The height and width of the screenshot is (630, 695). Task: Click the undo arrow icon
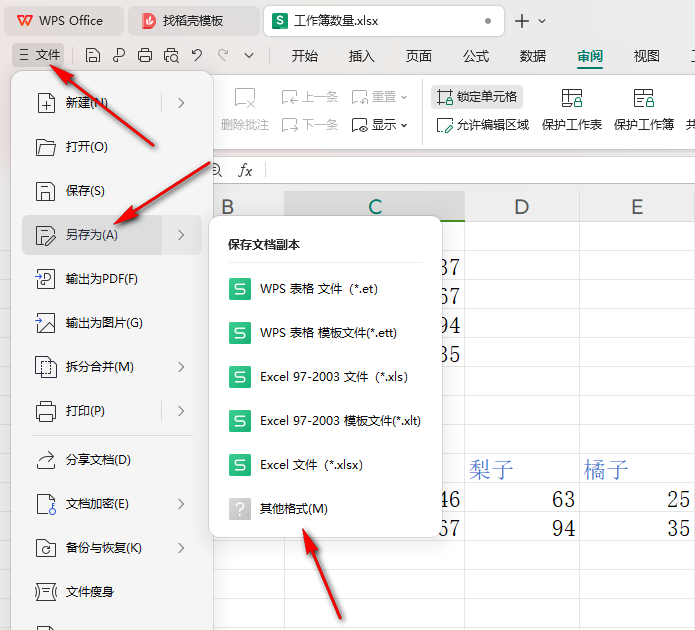click(x=197, y=56)
